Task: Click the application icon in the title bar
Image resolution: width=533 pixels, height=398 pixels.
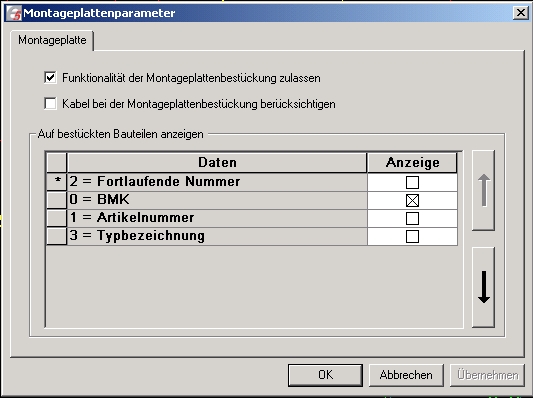Action: 14,13
